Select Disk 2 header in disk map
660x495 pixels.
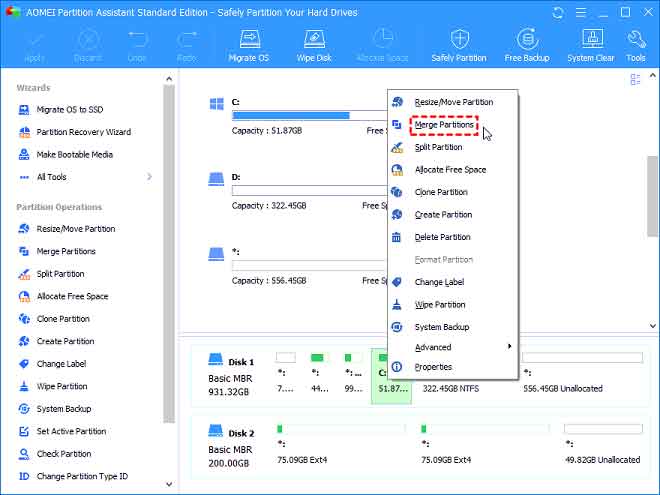pyautogui.click(x=231, y=448)
